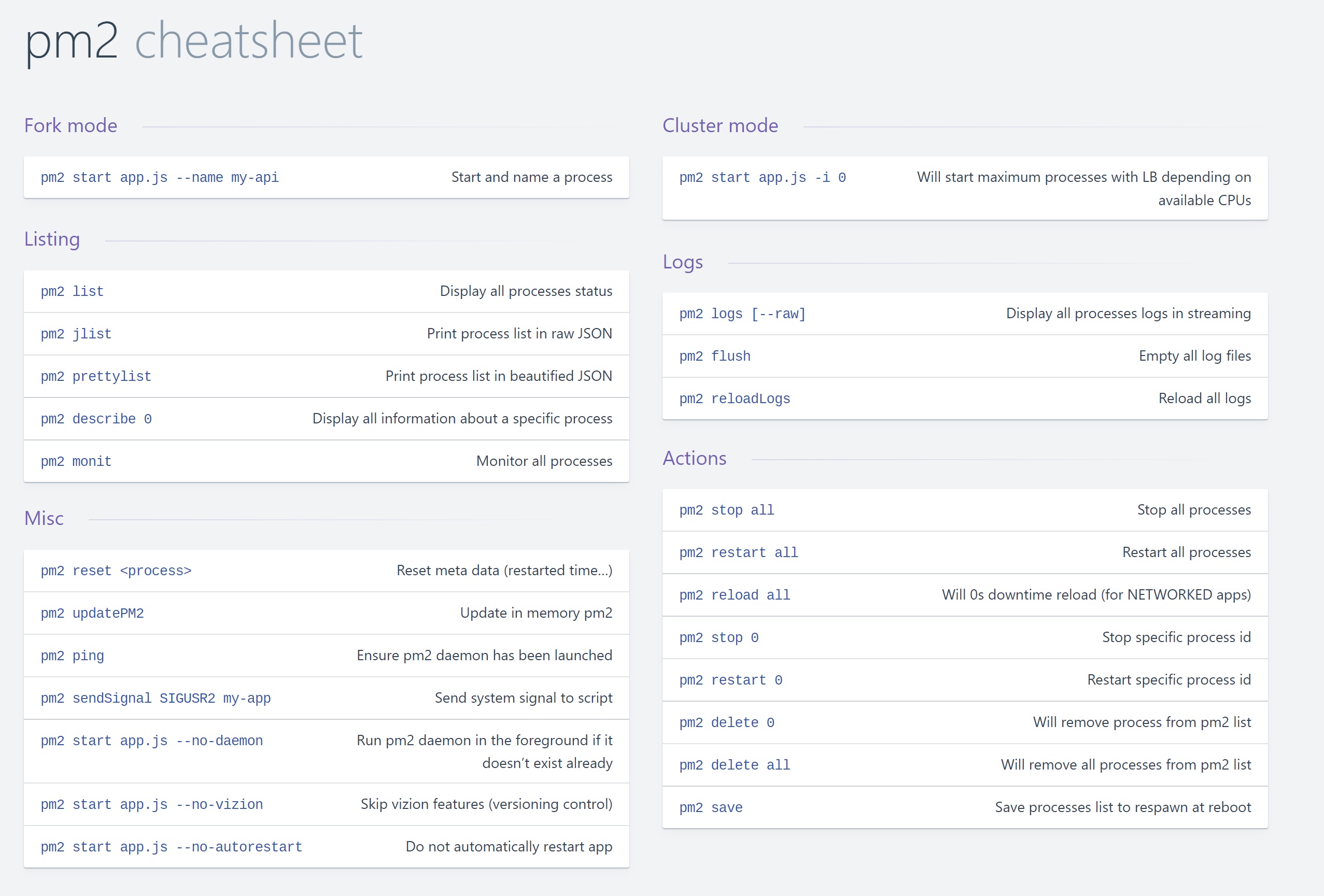This screenshot has height=896, width=1324.
Task: Select 'pm2 start app.js --no-vizion' command
Action: (151, 805)
